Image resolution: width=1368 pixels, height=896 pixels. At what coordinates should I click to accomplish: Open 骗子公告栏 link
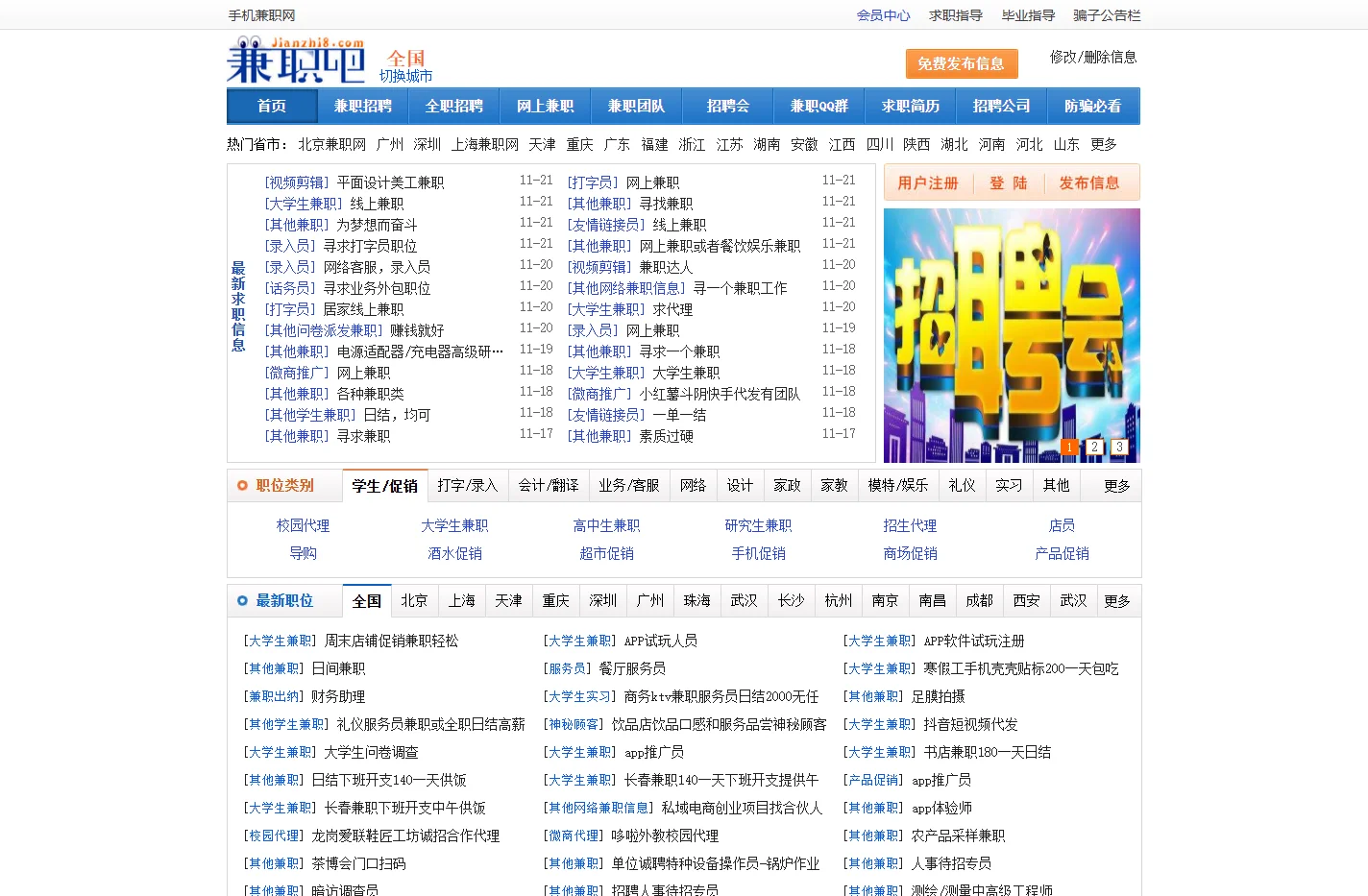(x=1107, y=15)
